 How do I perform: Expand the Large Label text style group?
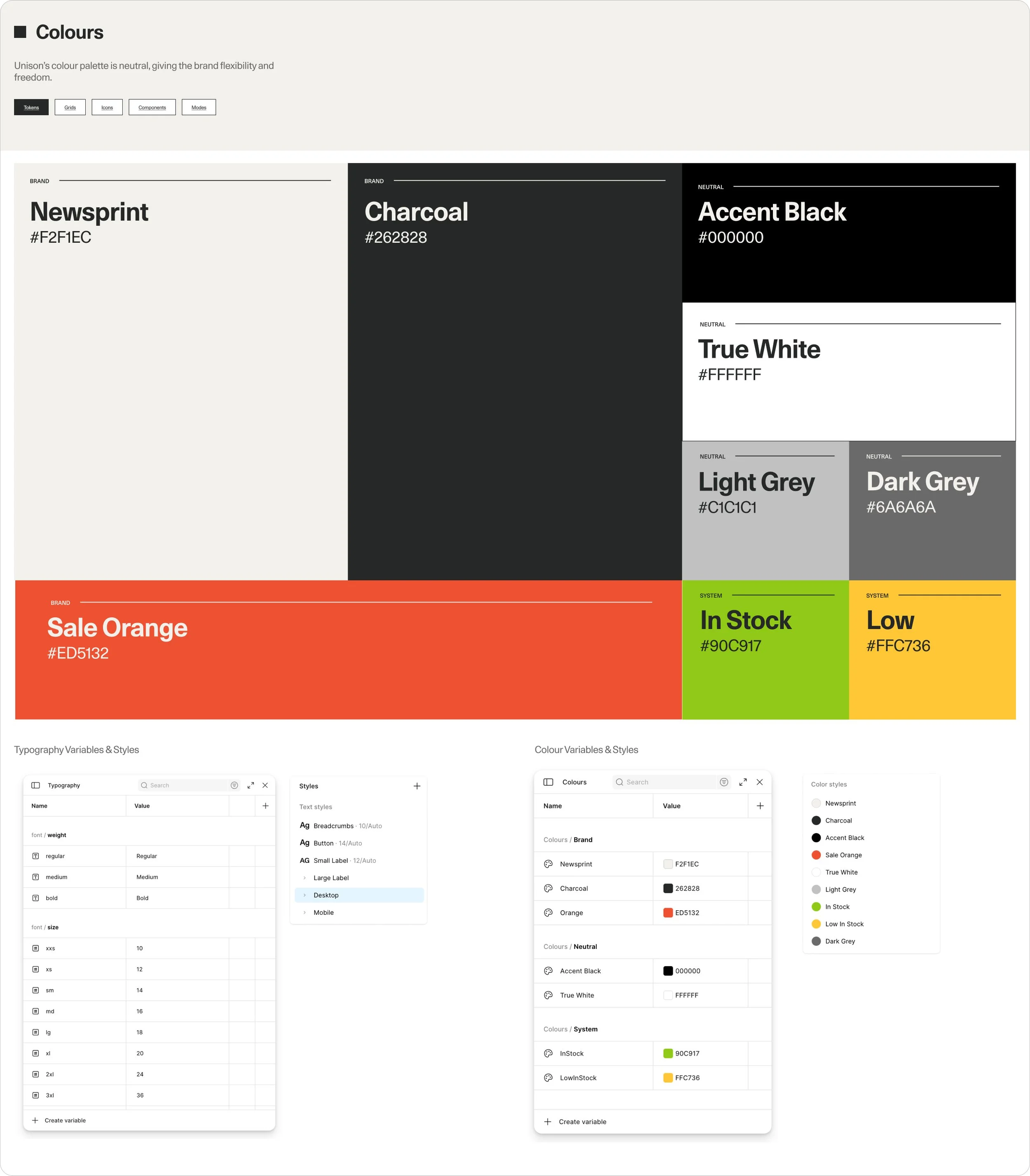[304, 878]
